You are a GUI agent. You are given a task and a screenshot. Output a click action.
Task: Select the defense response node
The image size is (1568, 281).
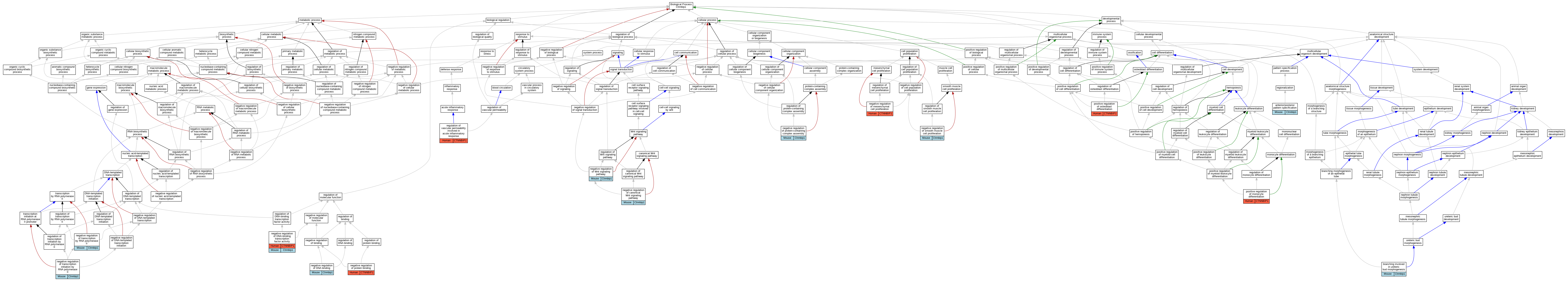click(451, 69)
